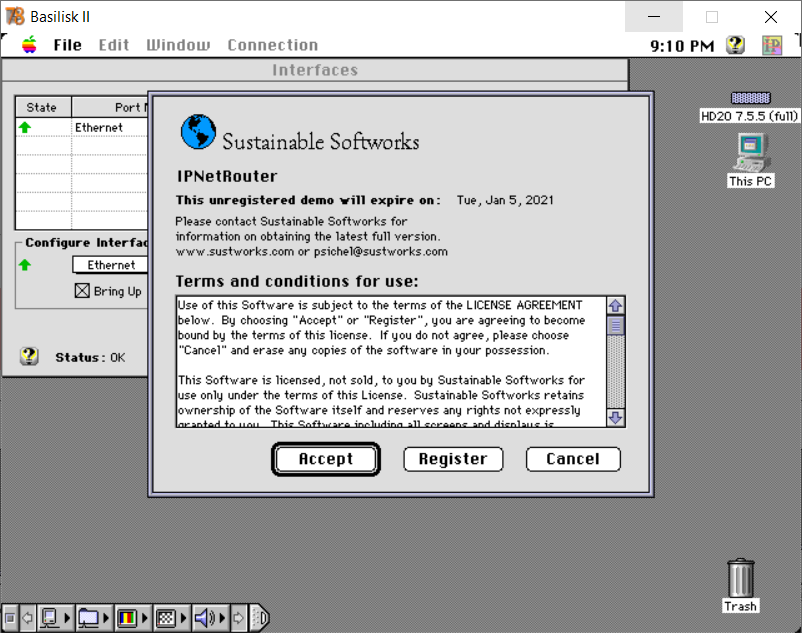802x633 pixels.
Task: Open the Ethernet interface popup in Configure Interface
Action: [x=110, y=265]
